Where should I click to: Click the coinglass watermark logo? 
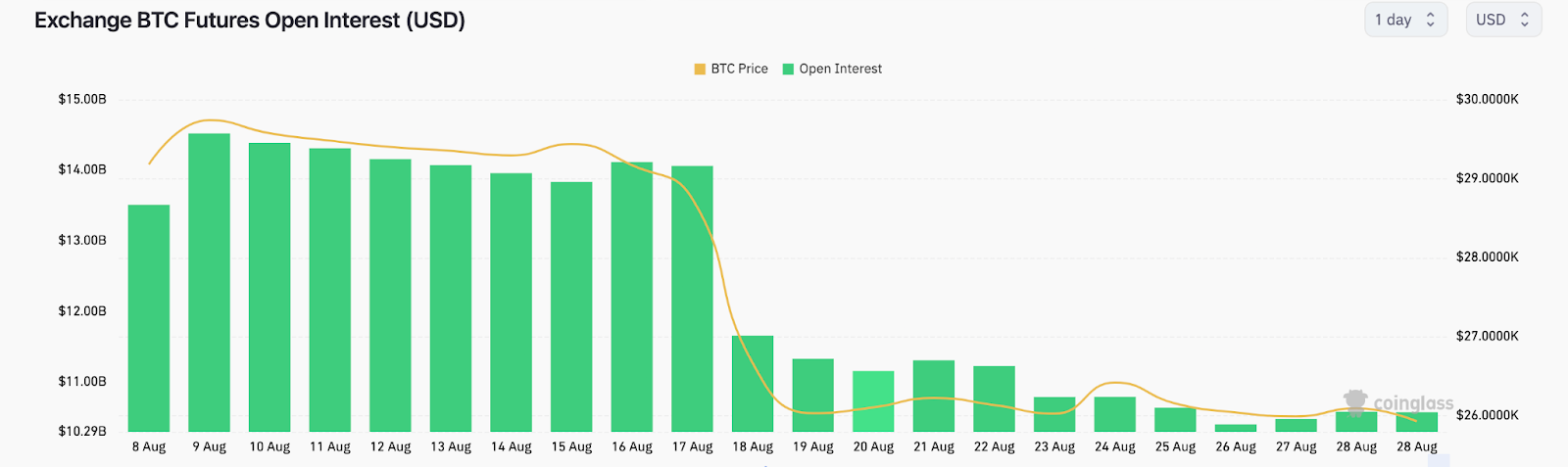[x=1398, y=402]
